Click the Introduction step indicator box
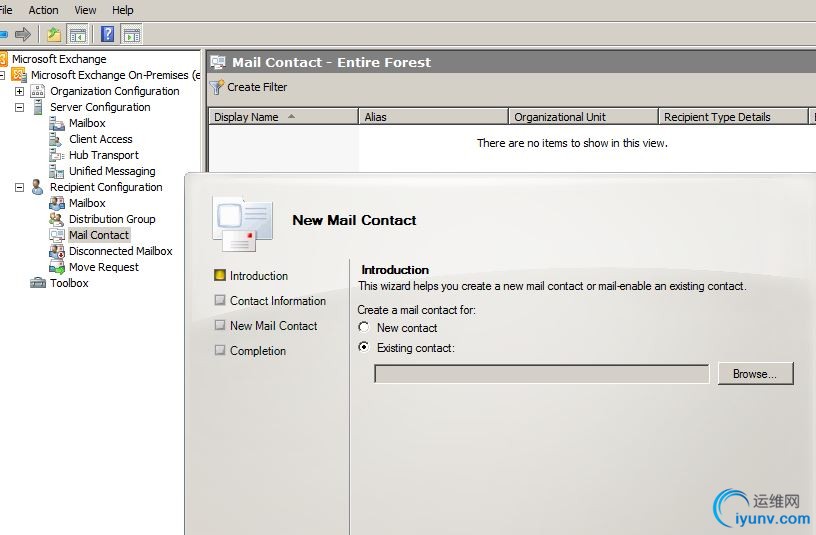 point(220,275)
